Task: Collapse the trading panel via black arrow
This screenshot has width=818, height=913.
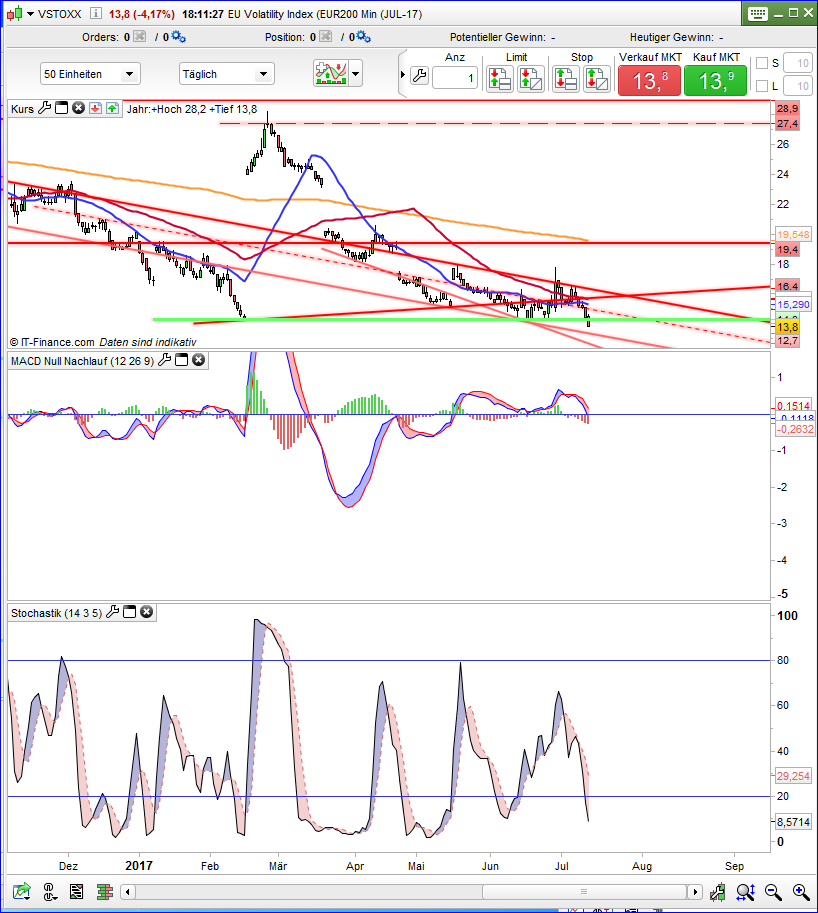Action: 402,75
